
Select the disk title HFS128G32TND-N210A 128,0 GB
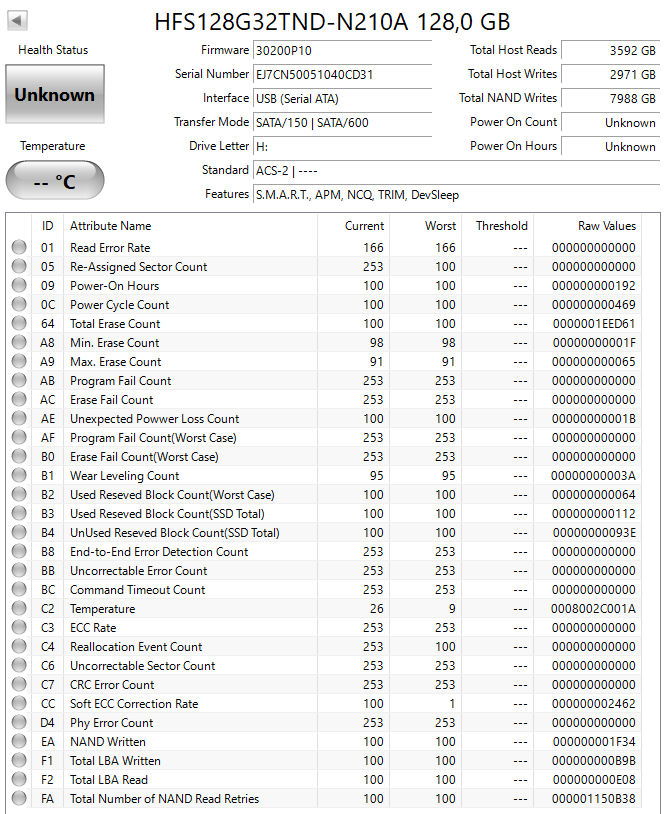click(x=332, y=22)
